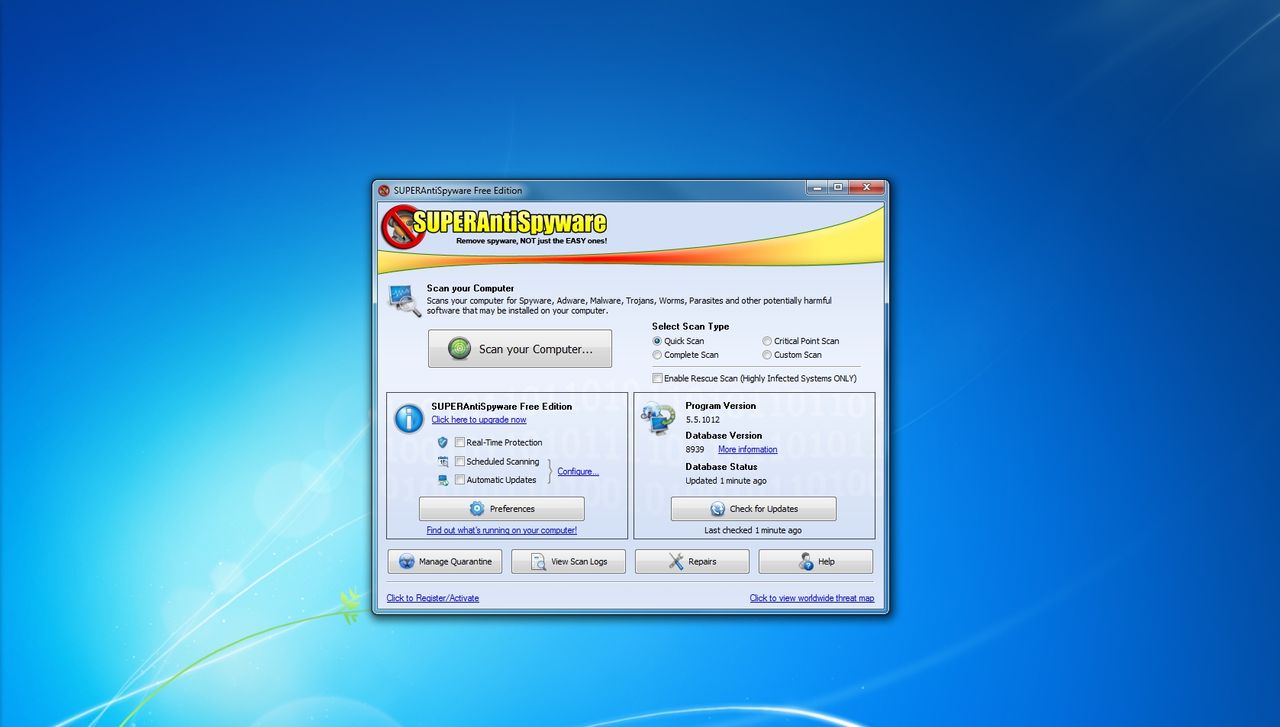Viewport: 1280px width, 727px height.
Task: Click the Updated 1 minute ago status
Action: click(x=726, y=481)
